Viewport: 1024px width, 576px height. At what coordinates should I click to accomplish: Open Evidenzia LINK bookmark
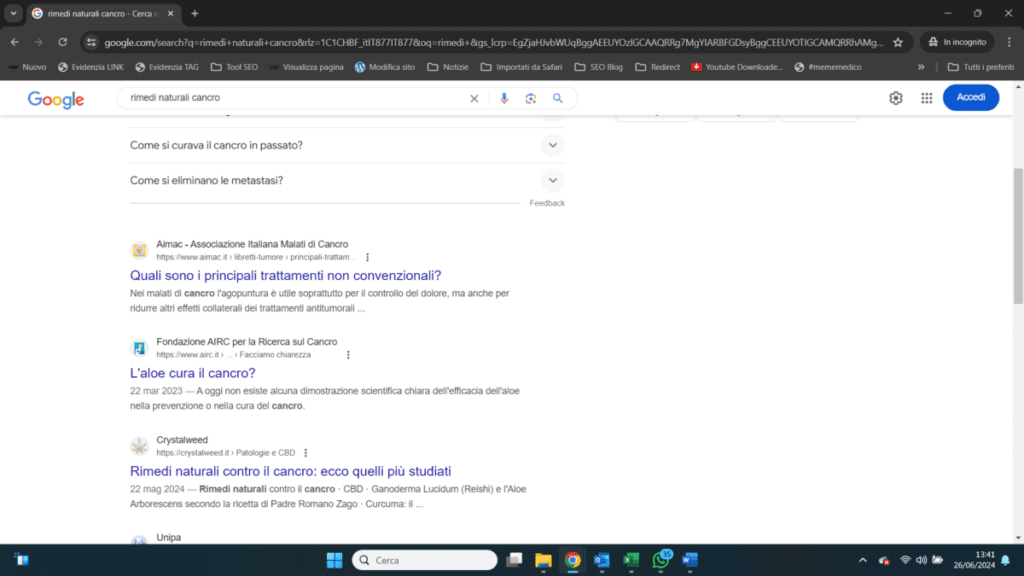(x=90, y=67)
